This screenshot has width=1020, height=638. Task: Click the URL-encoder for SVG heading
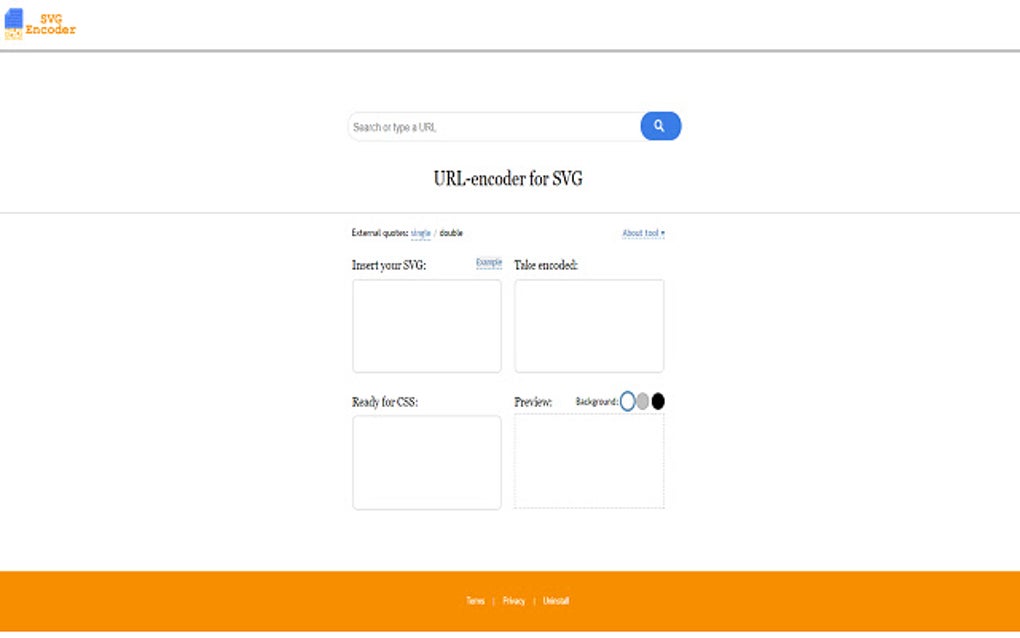[x=510, y=177]
